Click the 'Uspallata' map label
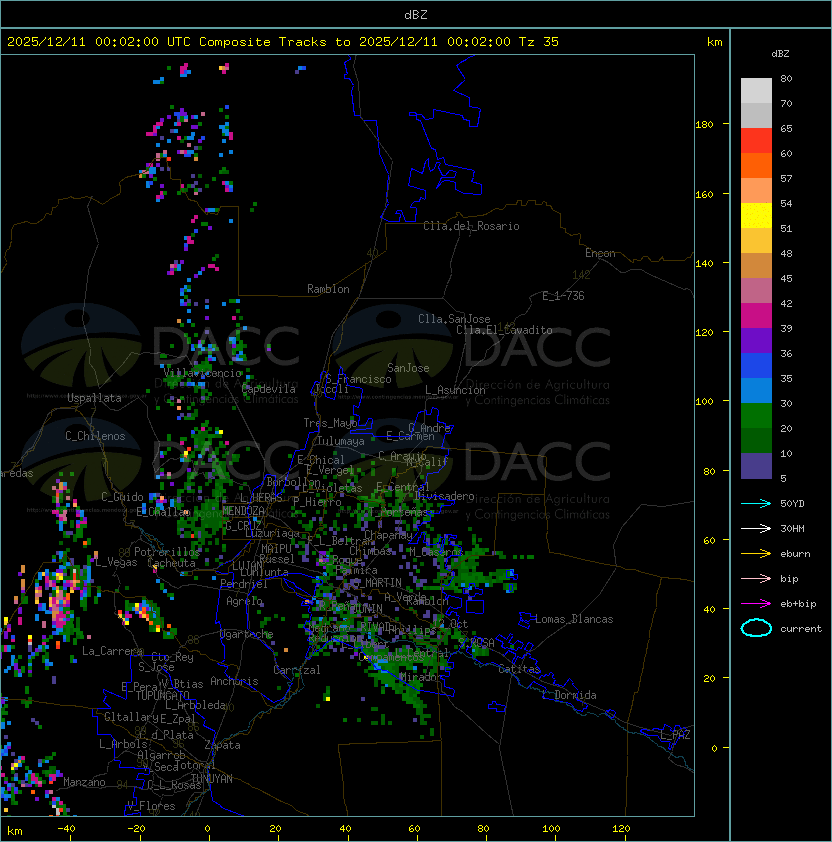 click(x=95, y=398)
